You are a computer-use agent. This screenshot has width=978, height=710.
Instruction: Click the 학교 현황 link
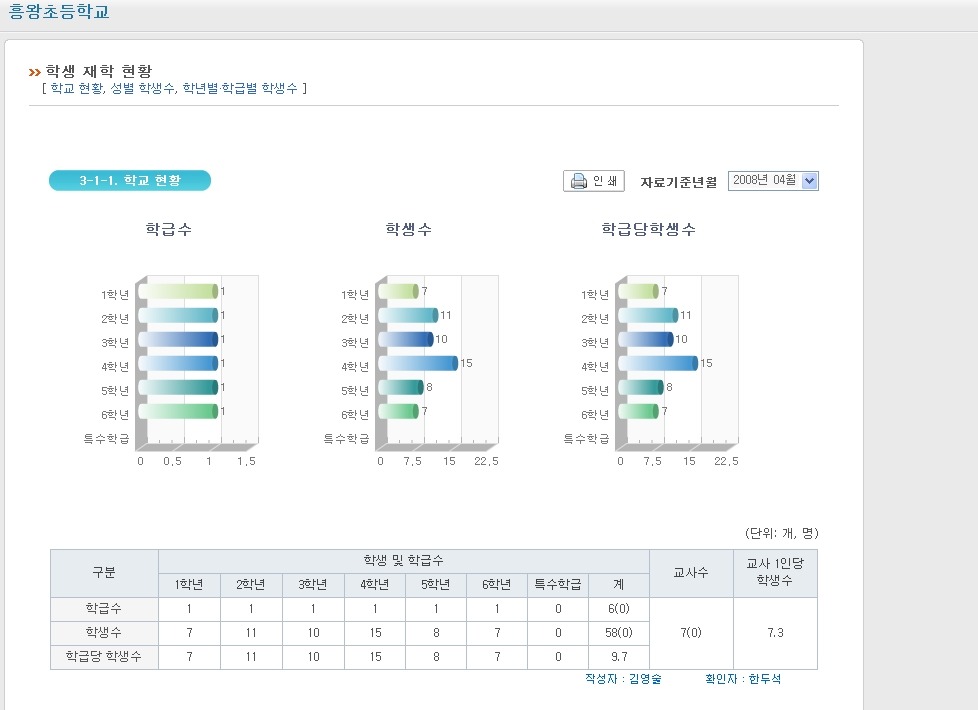pos(77,89)
